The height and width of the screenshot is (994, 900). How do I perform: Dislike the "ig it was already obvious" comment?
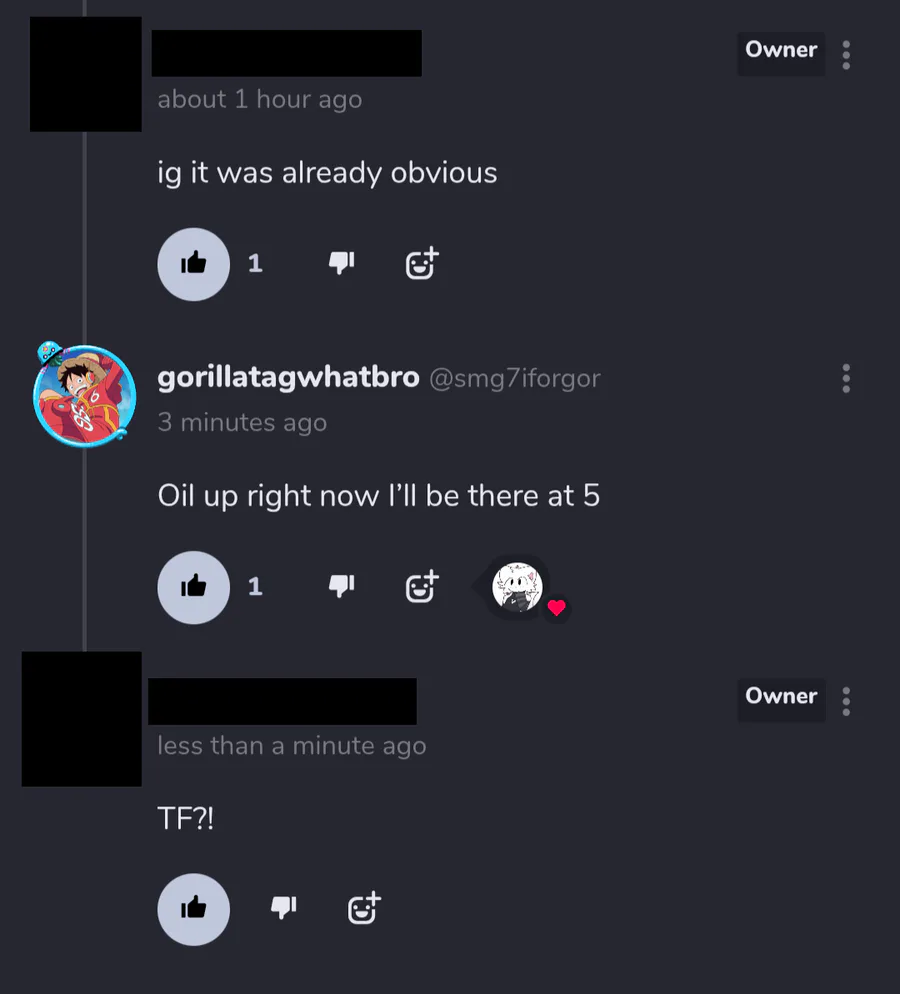(x=341, y=262)
